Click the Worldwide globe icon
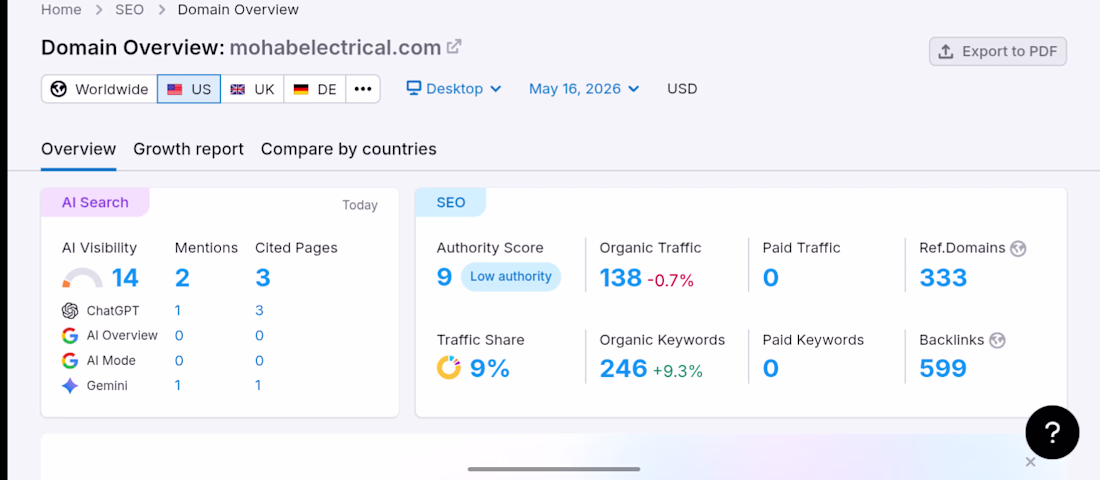 click(59, 89)
